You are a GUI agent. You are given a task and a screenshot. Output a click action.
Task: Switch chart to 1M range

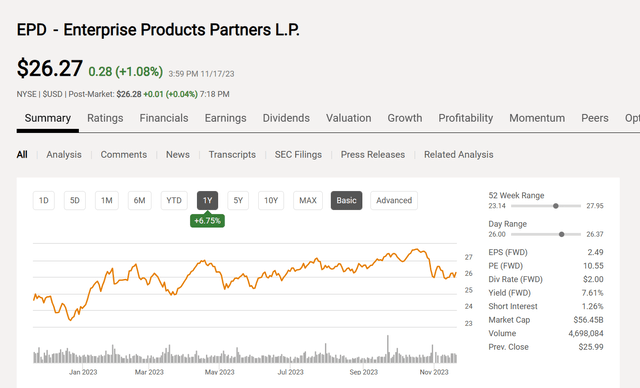(x=107, y=200)
